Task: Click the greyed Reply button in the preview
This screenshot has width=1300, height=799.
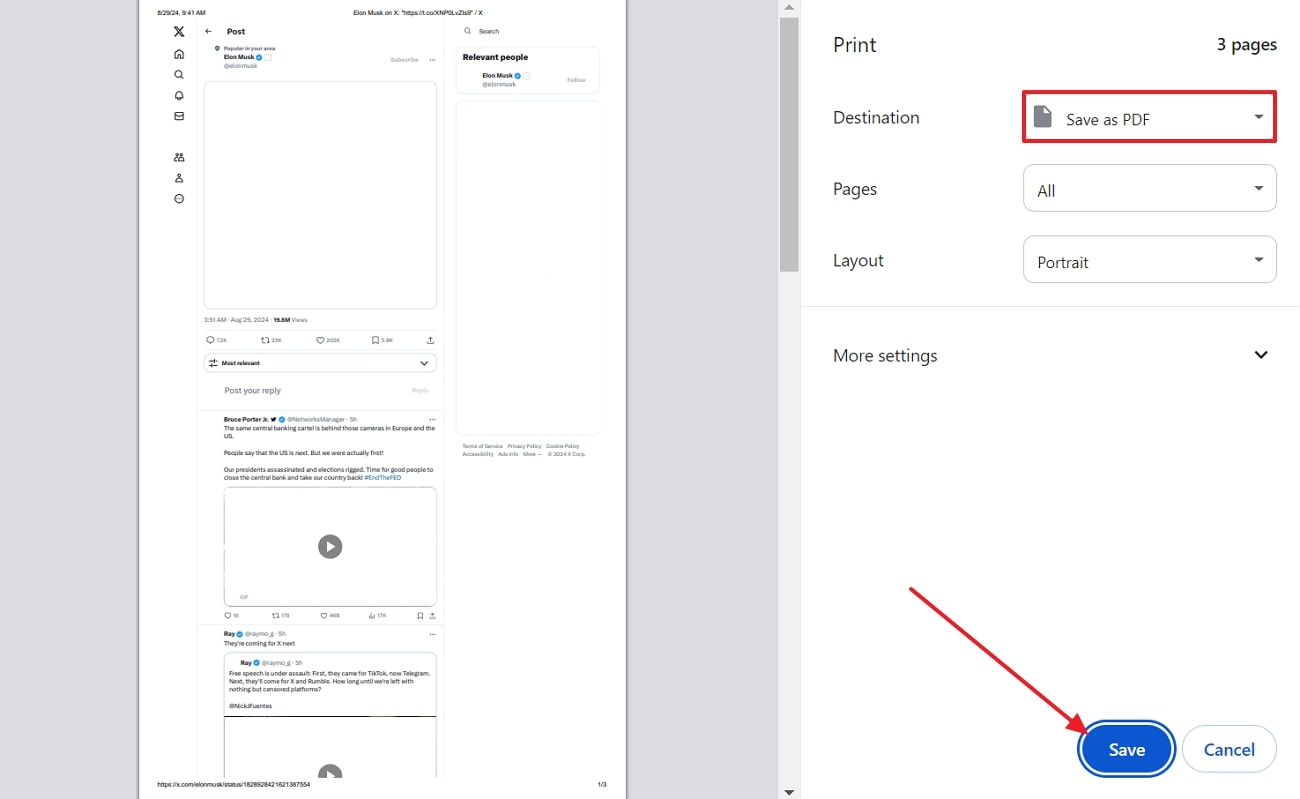Action: pos(420,391)
